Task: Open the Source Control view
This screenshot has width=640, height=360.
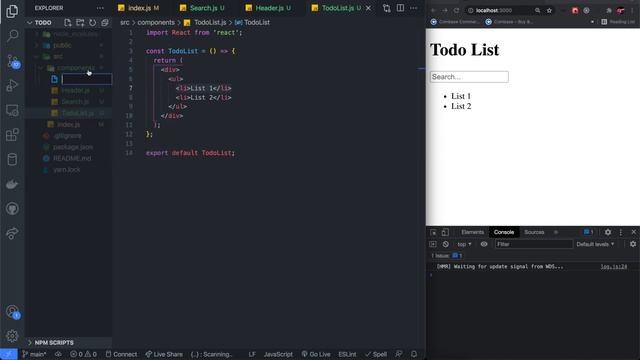Action: coord(12,61)
